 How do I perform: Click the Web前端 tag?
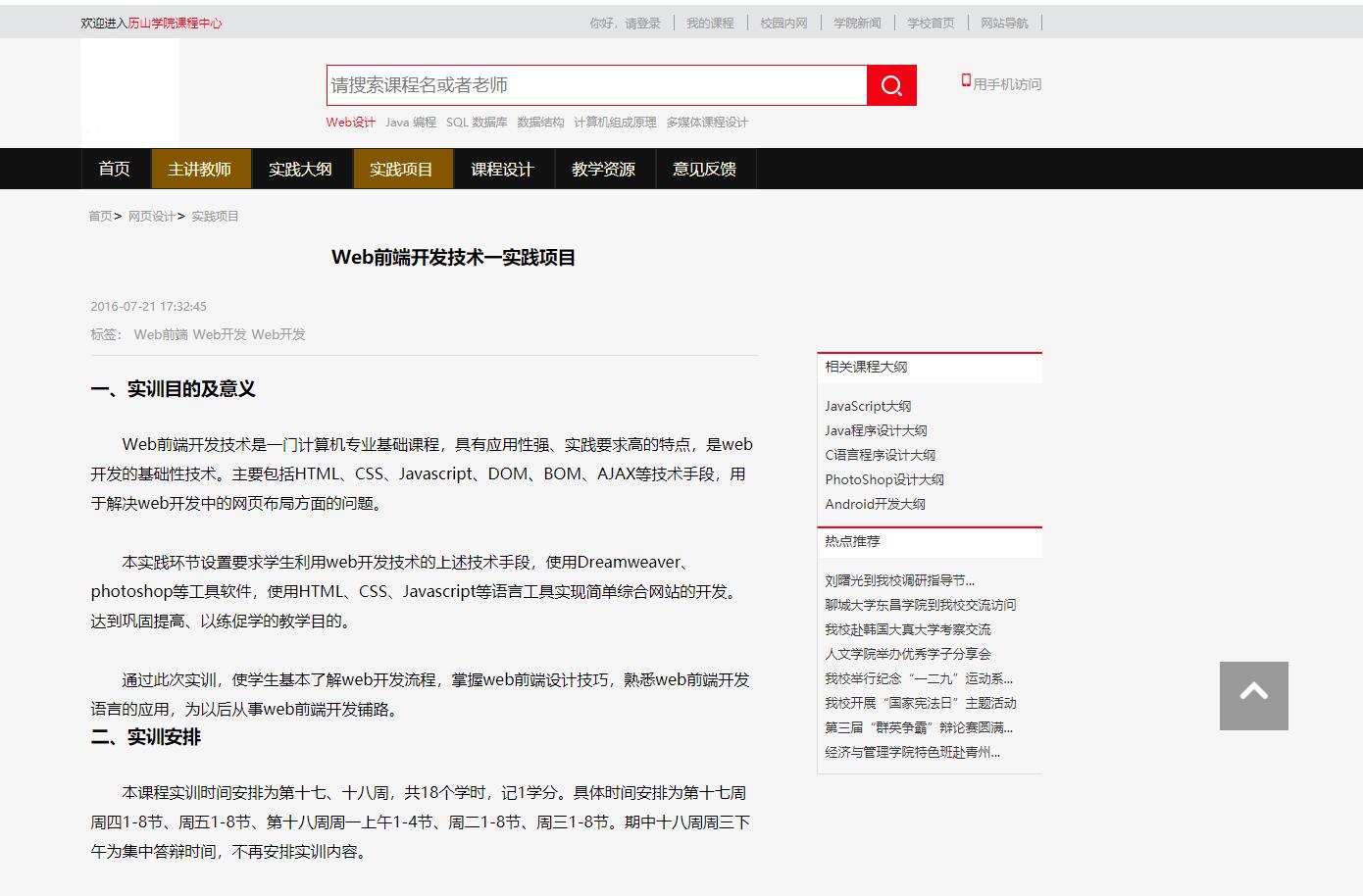click(161, 334)
